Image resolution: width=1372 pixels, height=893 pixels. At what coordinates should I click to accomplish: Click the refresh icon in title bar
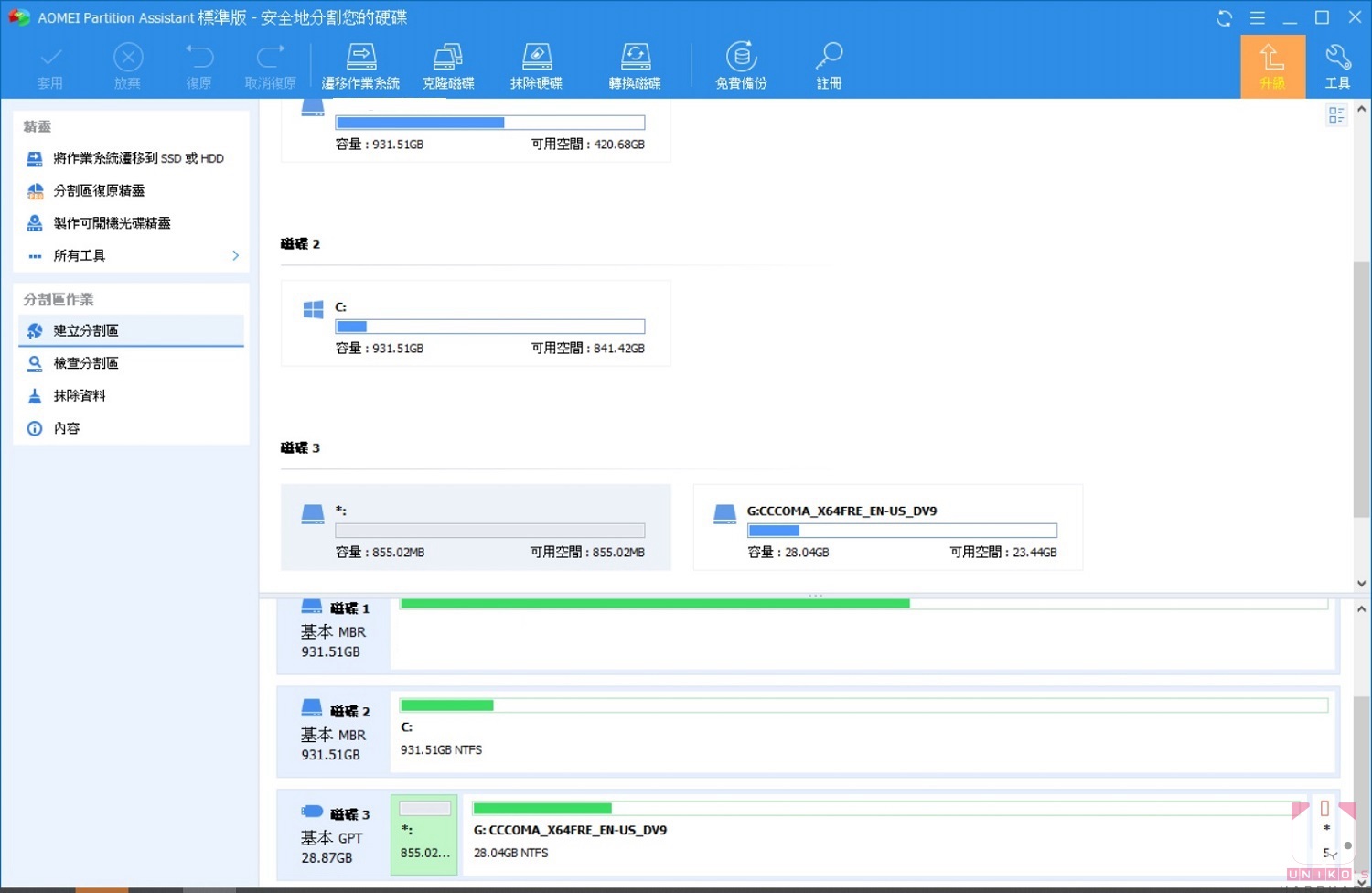(x=1225, y=17)
